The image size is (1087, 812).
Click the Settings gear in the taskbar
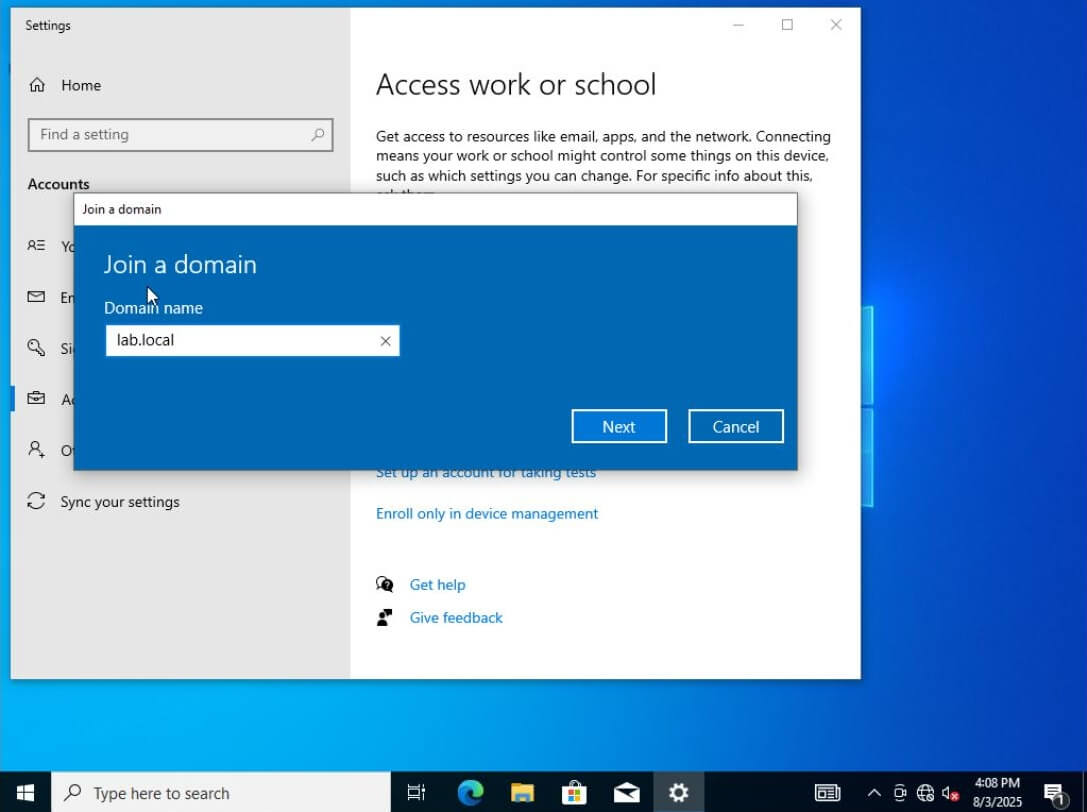(679, 792)
